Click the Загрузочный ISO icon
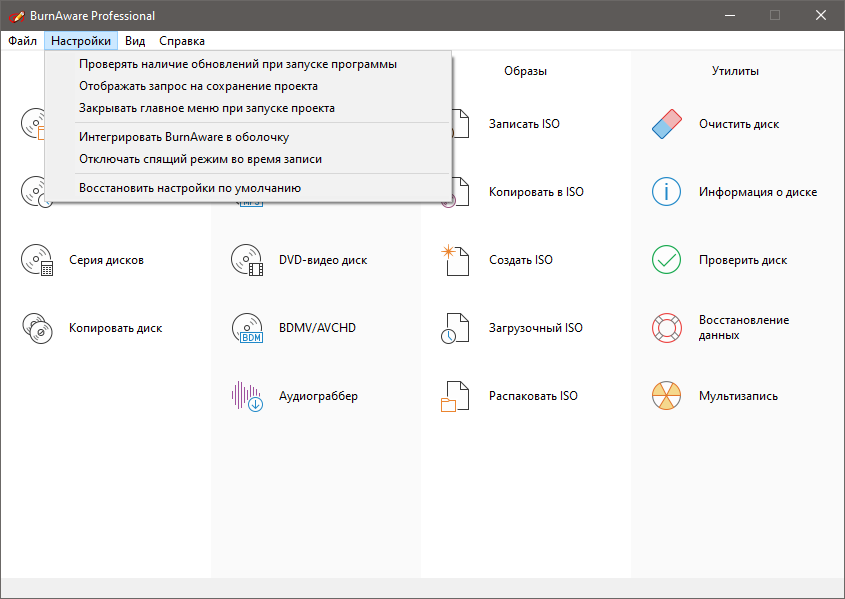Viewport: 845px width, 599px height. click(456, 328)
